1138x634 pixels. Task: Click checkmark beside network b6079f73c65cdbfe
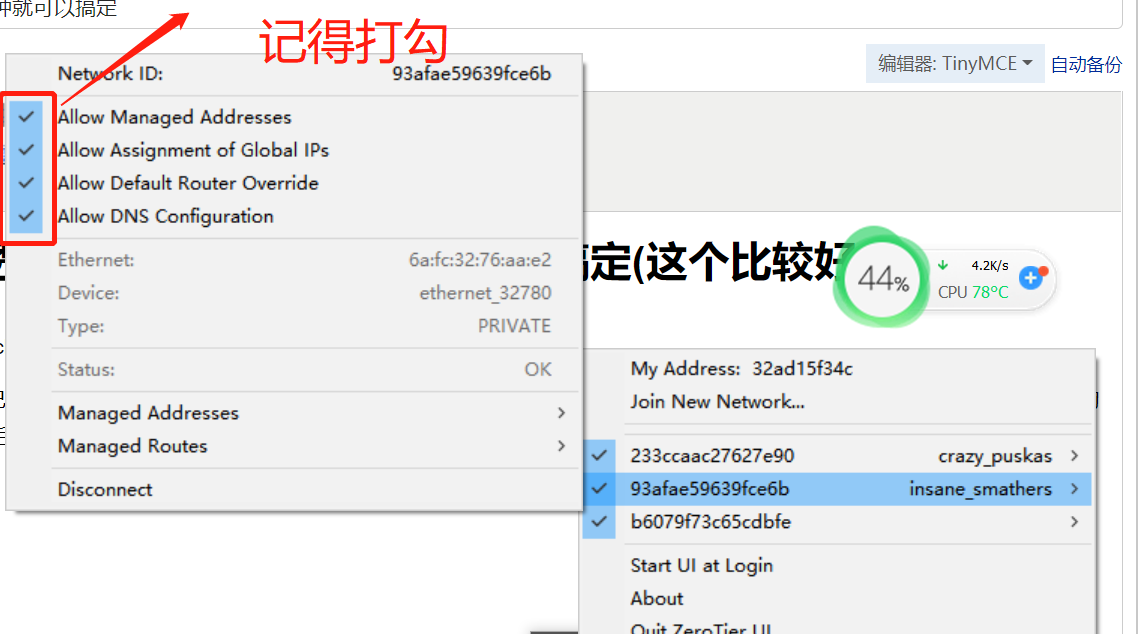599,522
